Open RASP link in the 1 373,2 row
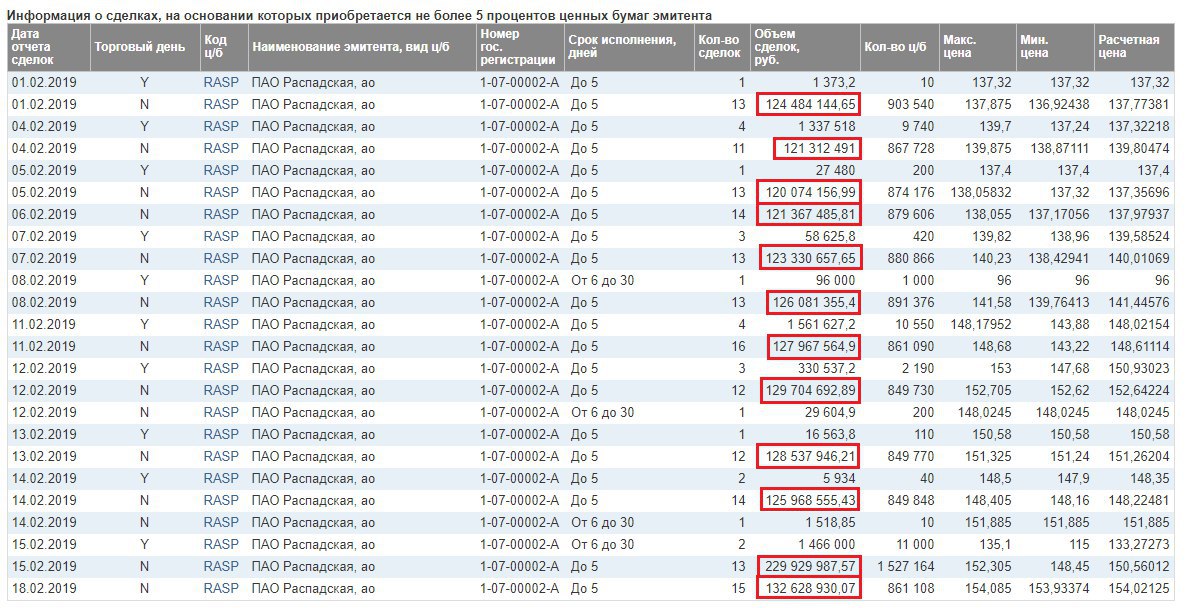 pos(221,82)
